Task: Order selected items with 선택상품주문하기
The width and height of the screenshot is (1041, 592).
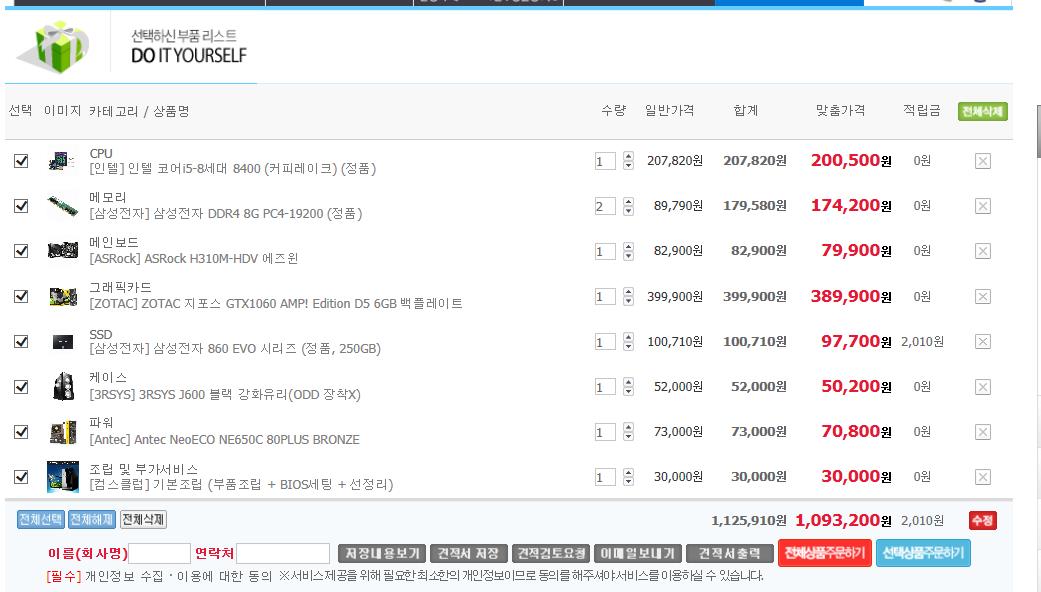Action: click(923, 554)
